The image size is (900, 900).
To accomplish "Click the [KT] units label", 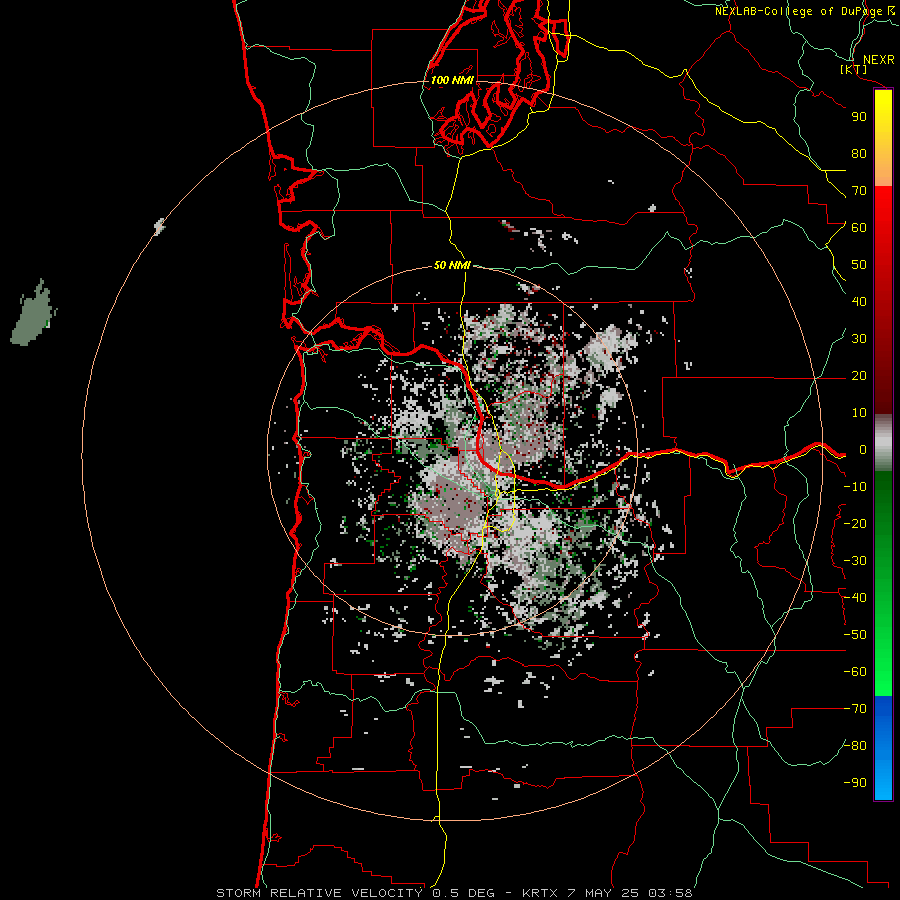I will click(854, 70).
